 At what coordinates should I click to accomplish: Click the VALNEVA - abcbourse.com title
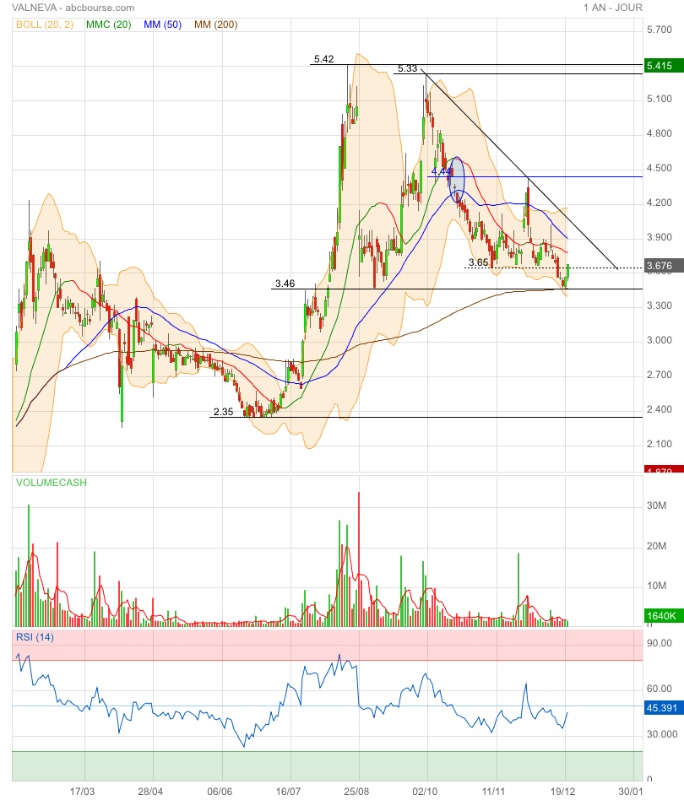pyautogui.click(x=73, y=8)
